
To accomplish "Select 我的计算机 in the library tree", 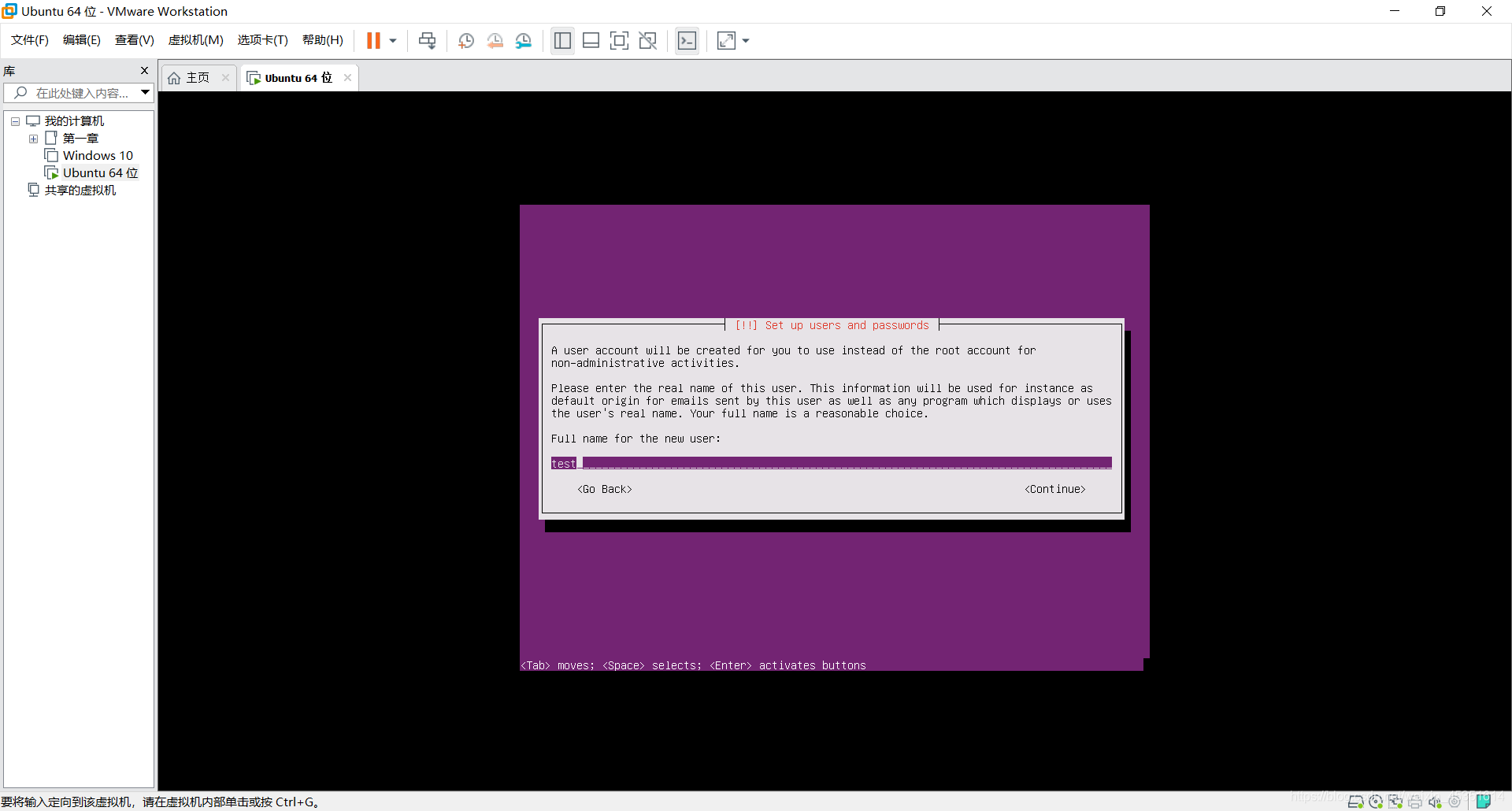I will [x=74, y=121].
